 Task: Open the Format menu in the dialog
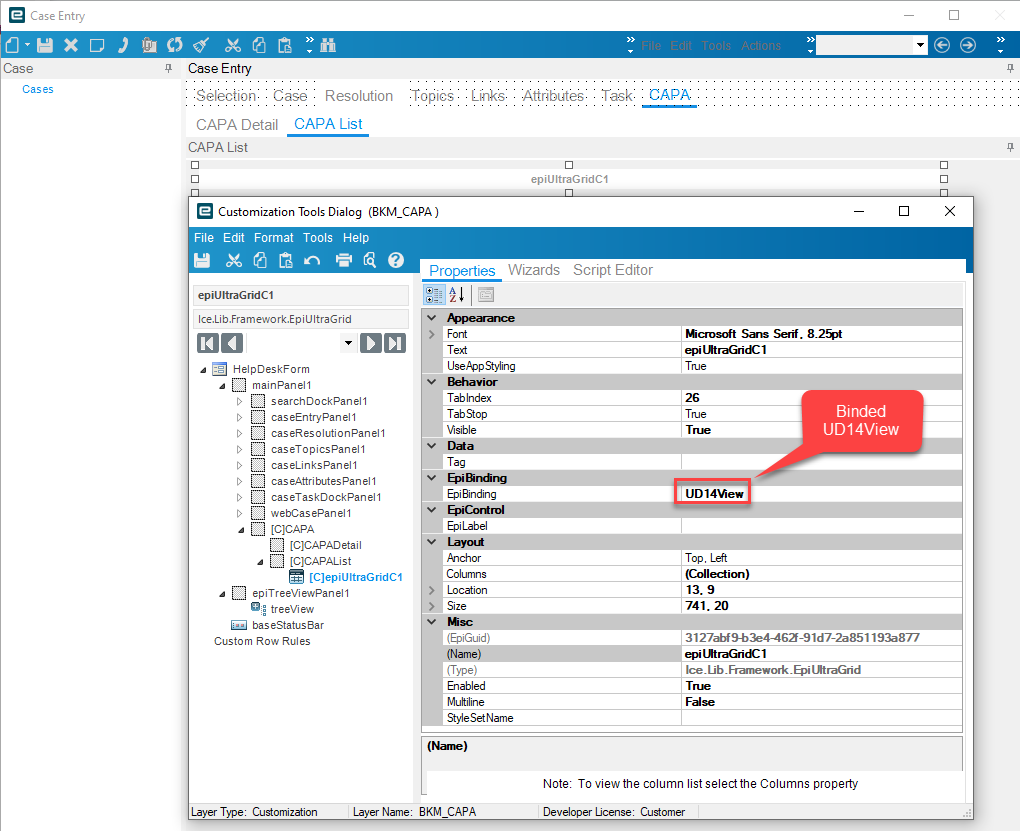(x=273, y=237)
